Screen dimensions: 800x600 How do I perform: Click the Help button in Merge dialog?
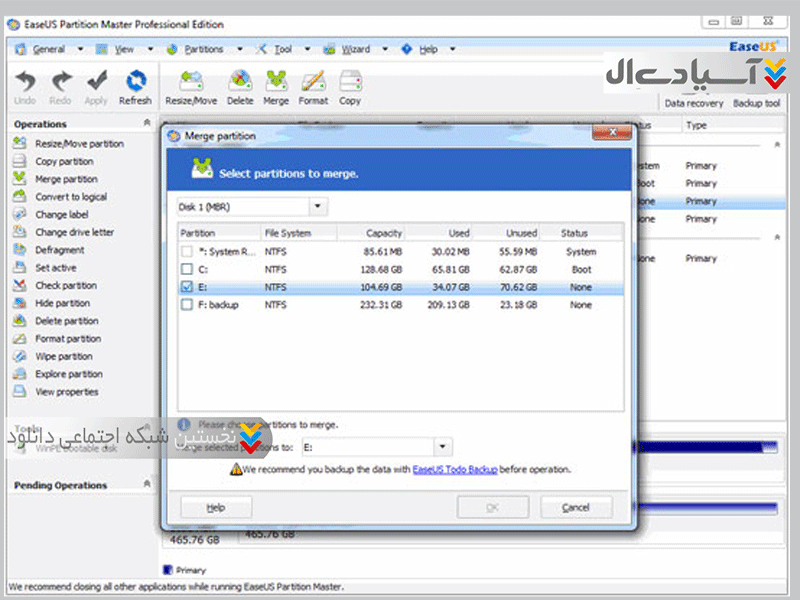(215, 508)
